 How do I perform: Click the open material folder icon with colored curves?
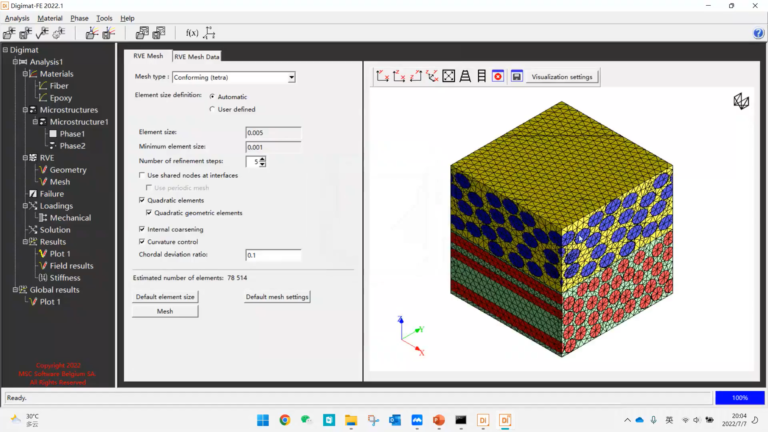[92, 33]
